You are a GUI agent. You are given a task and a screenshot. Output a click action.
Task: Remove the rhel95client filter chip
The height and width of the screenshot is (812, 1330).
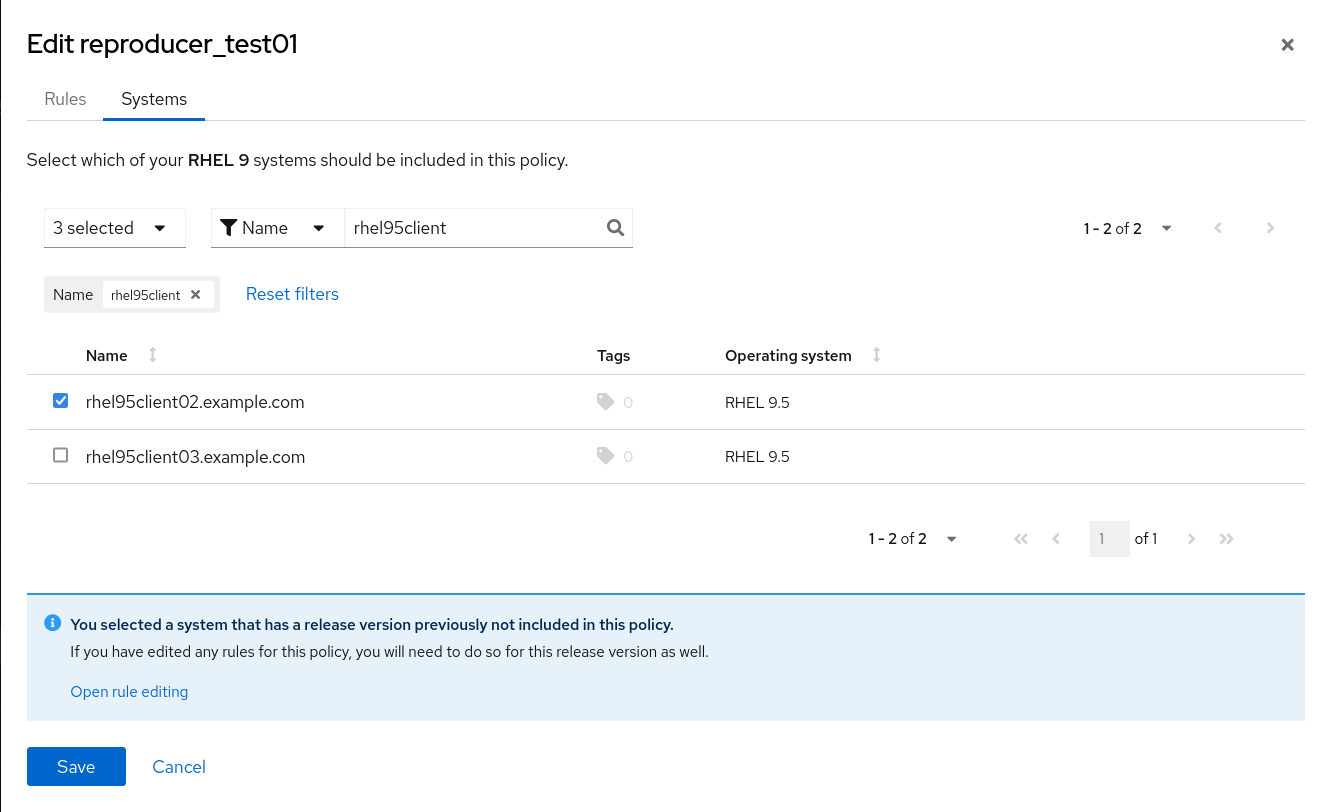pyautogui.click(x=196, y=295)
